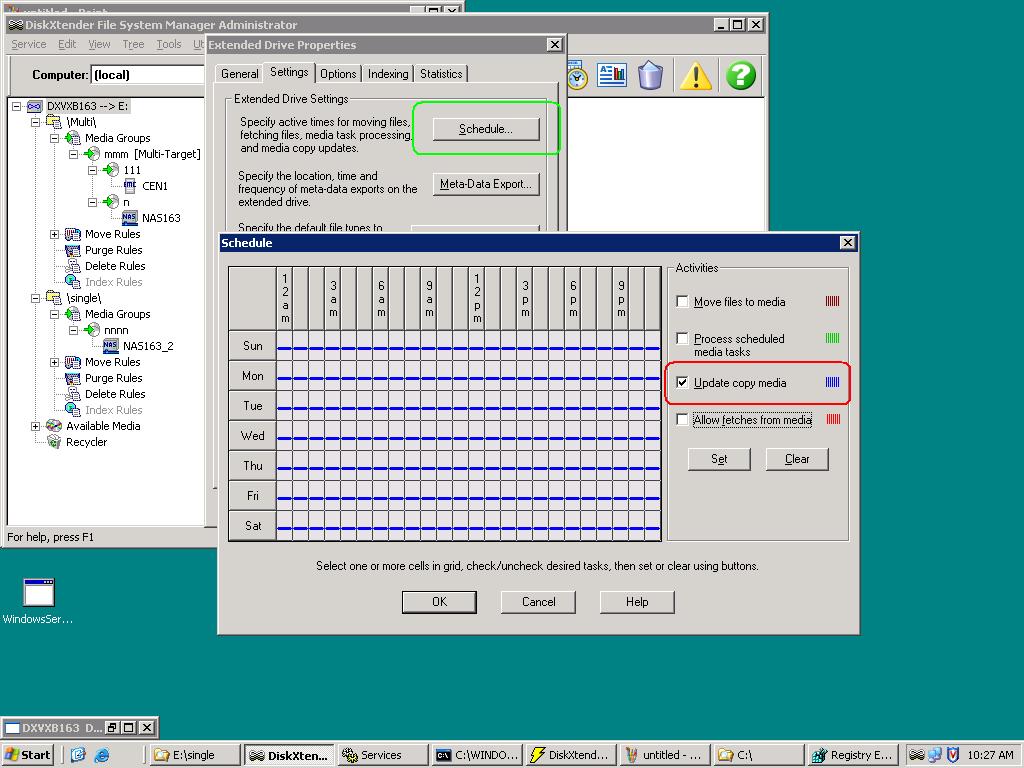Select Purge Rules icon under \single\

point(72,377)
